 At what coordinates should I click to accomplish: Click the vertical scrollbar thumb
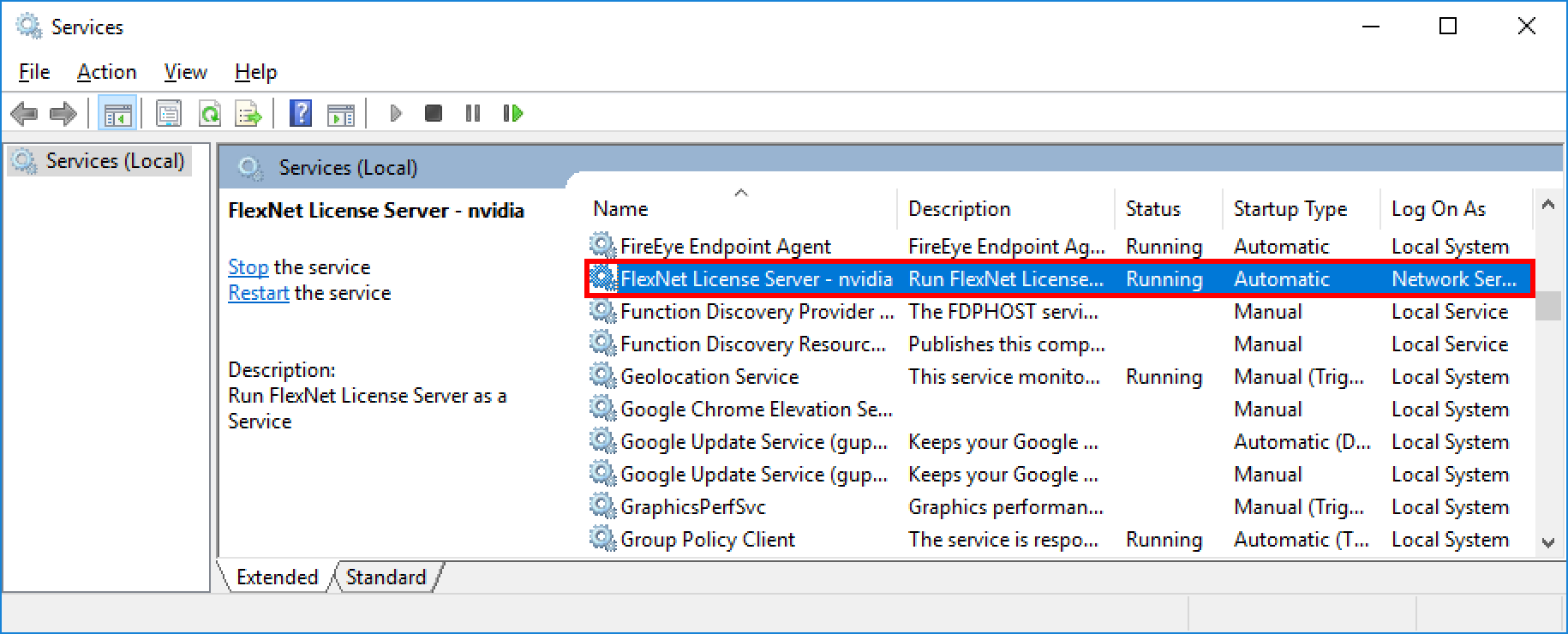(x=1547, y=306)
